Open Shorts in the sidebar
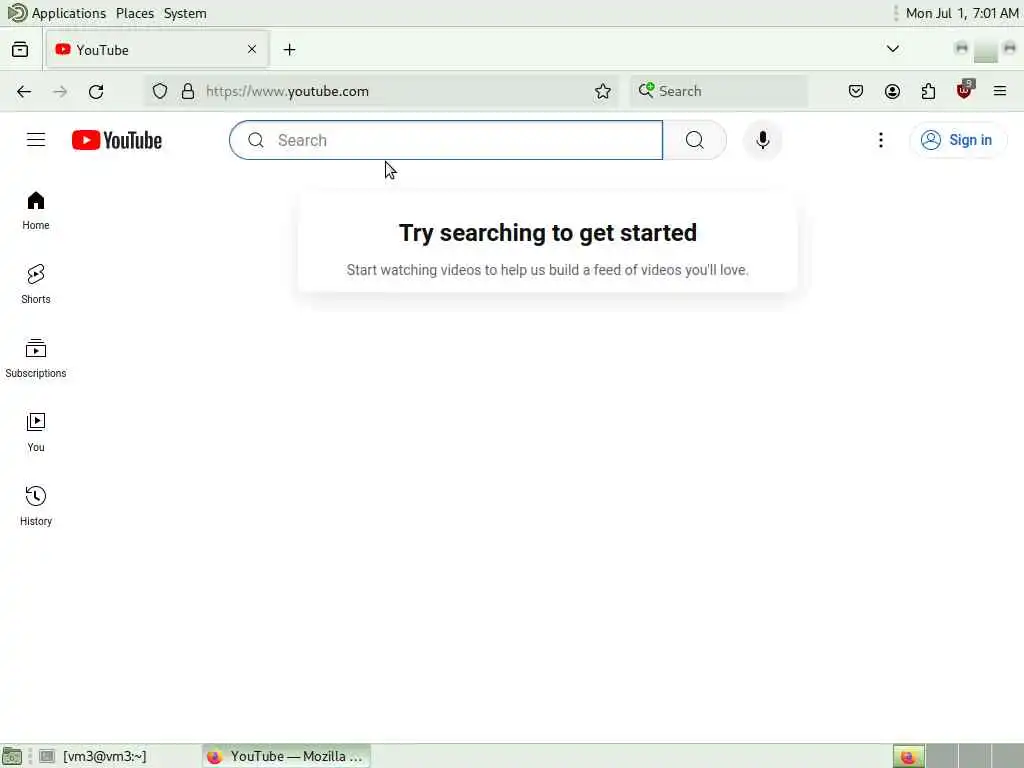The image size is (1024, 768). coord(36,285)
